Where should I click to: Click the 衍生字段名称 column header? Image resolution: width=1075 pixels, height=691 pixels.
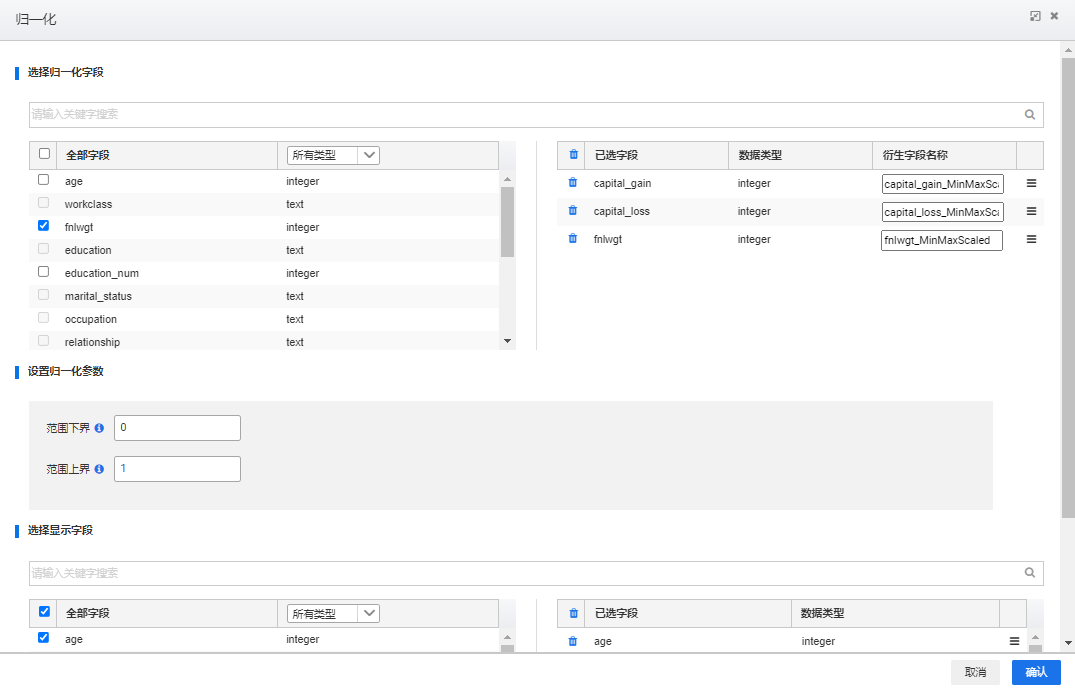(915, 155)
